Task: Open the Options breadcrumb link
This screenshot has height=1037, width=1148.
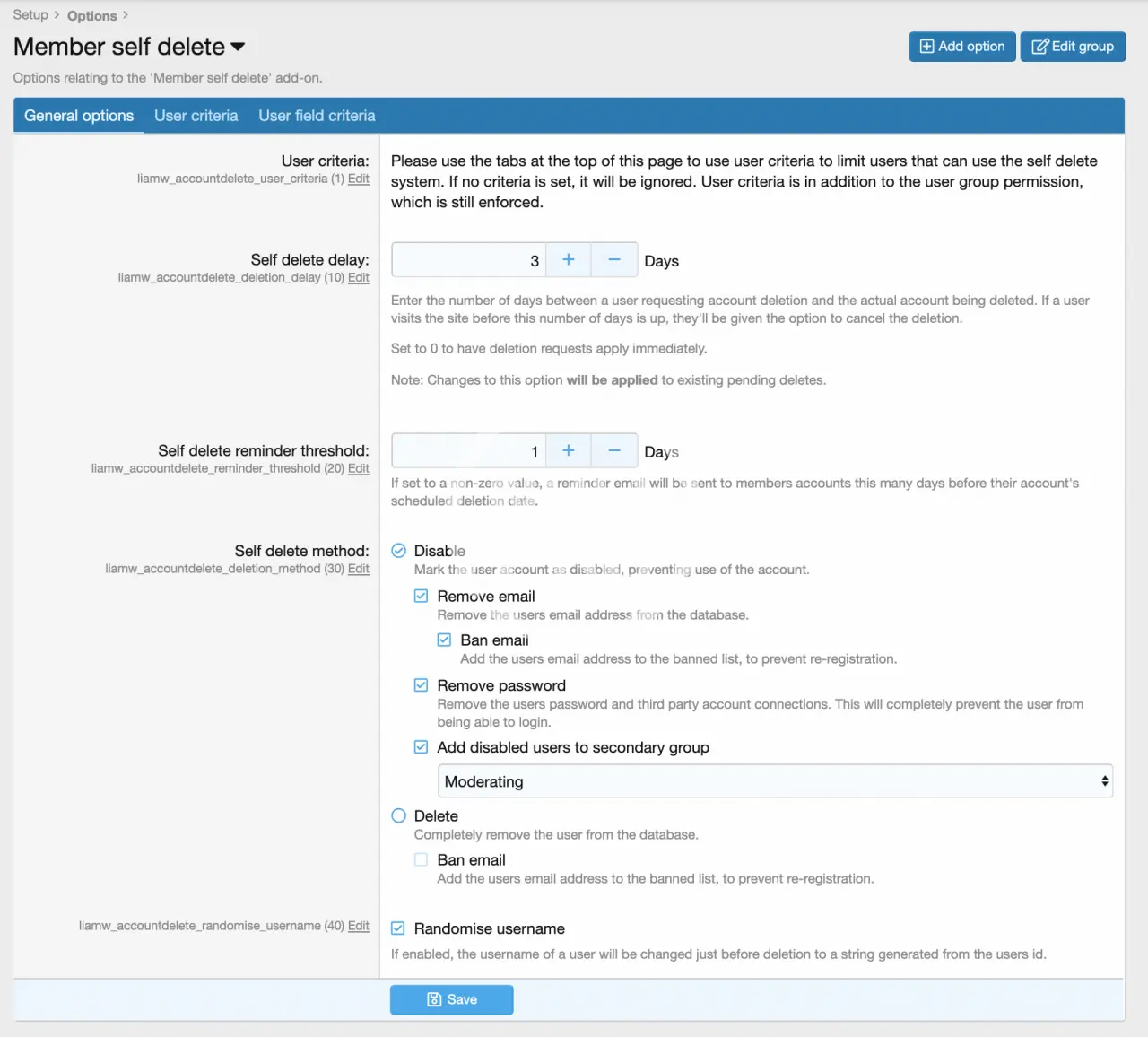Action: (91, 15)
